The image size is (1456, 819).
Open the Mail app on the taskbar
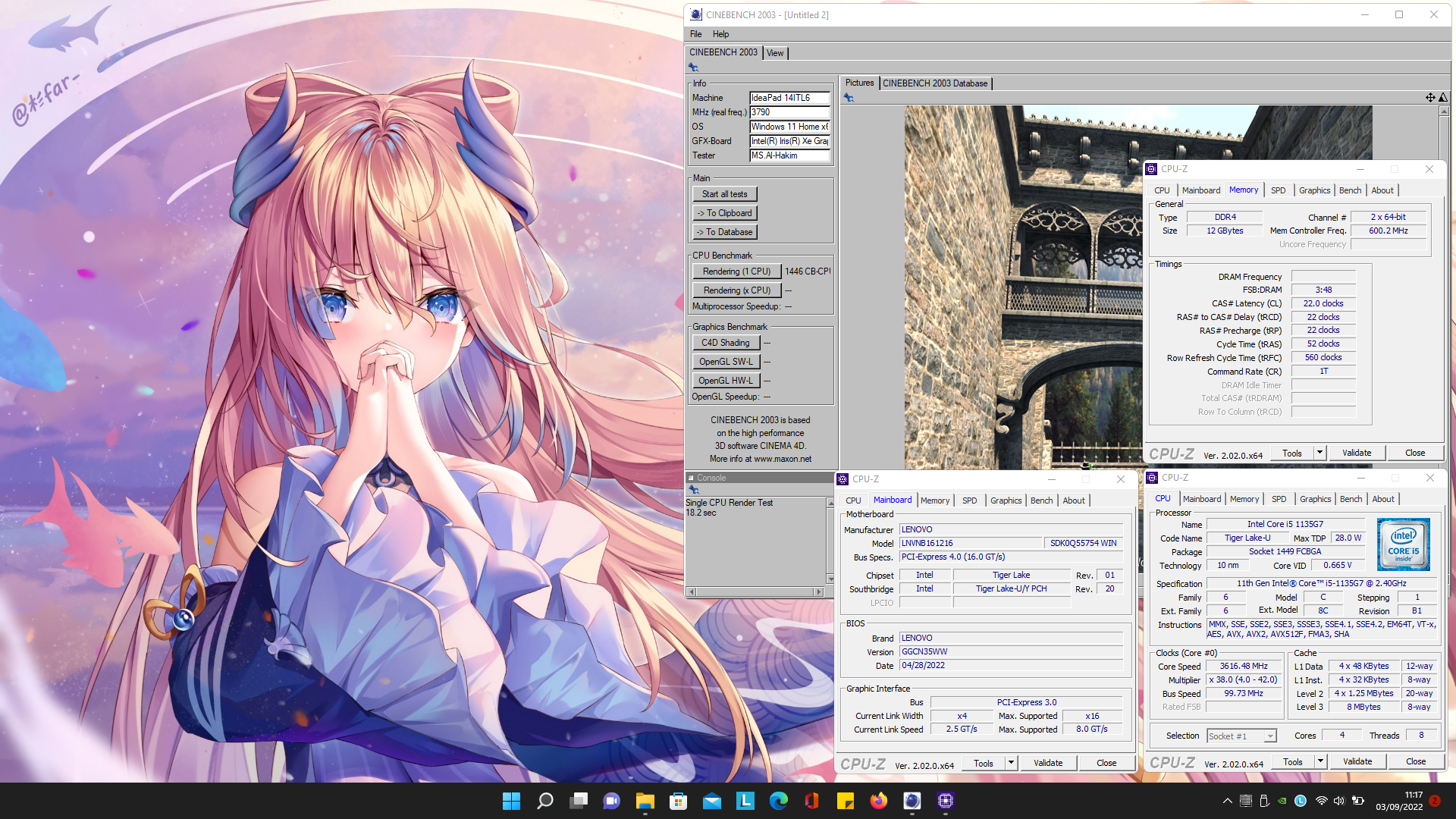pos(711,801)
